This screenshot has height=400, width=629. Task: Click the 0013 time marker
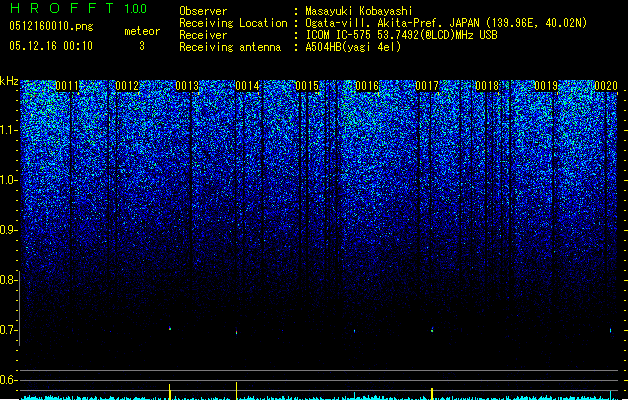pyautogui.click(x=187, y=86)
